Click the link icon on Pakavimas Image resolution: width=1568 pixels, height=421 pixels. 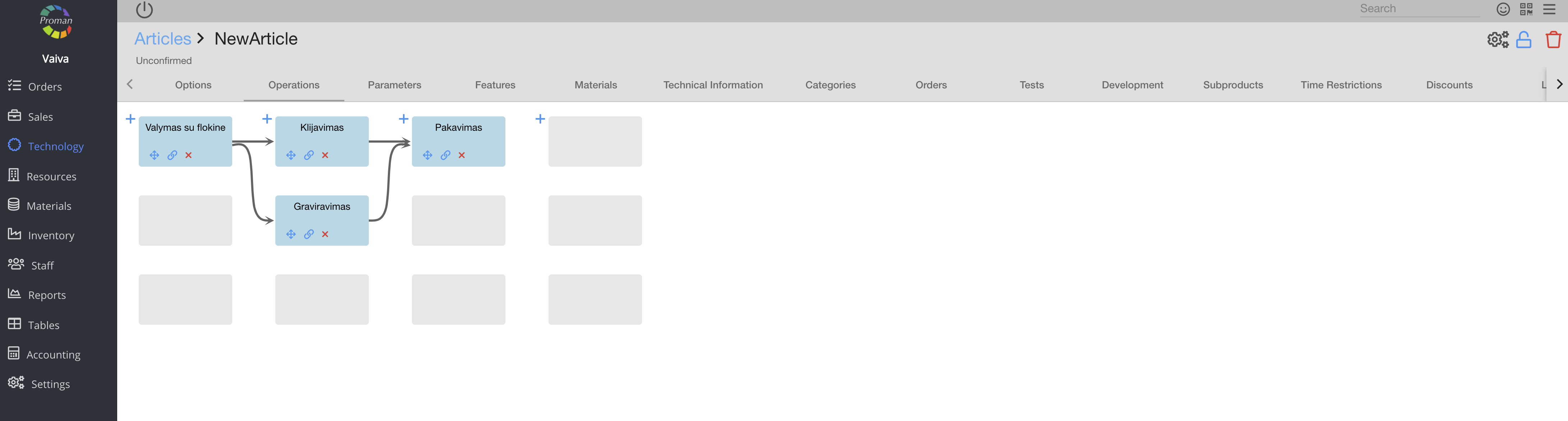[x=446, y=155]
